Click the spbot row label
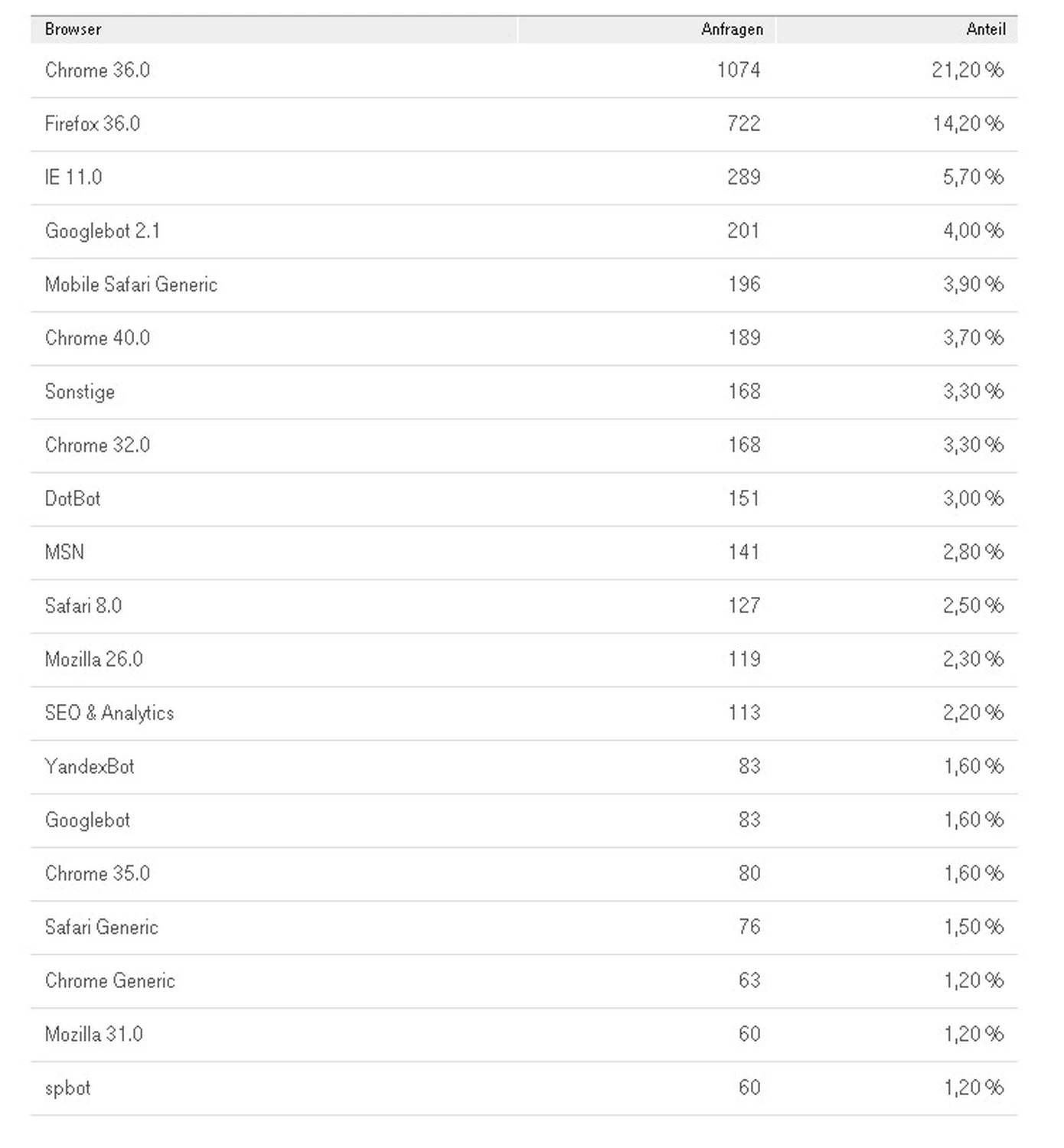 click(x=68, y=1088)
